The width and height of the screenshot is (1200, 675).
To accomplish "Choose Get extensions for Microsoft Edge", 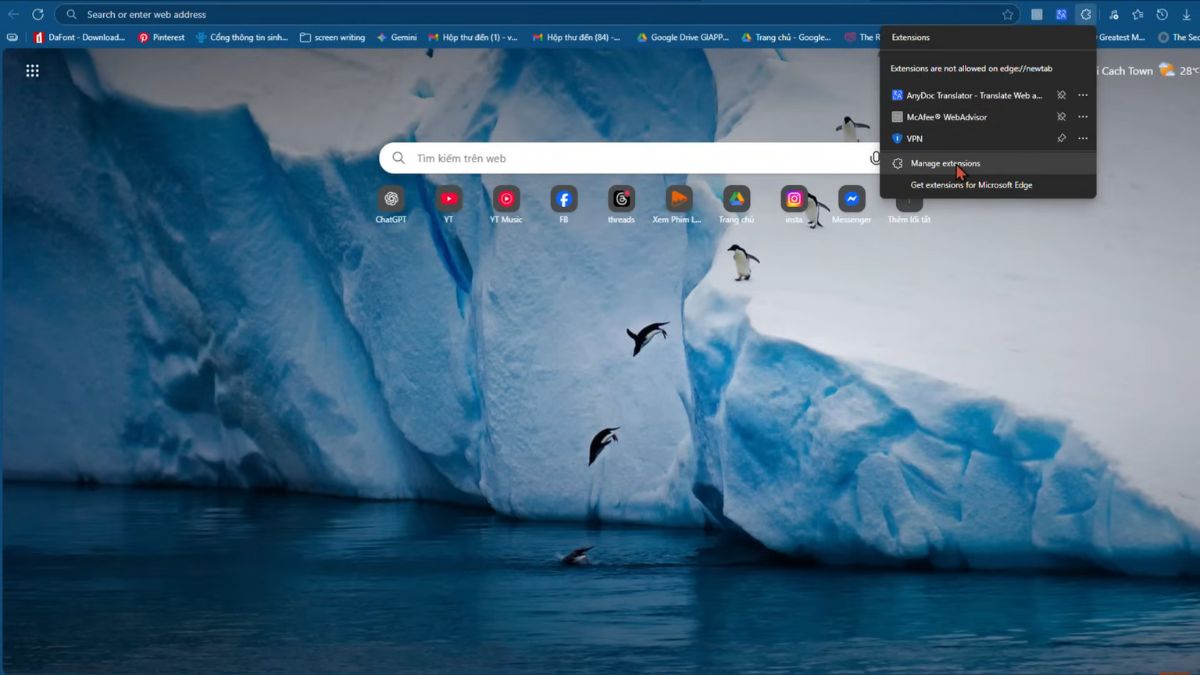I will pyautogui.click(x=971, y=185).
